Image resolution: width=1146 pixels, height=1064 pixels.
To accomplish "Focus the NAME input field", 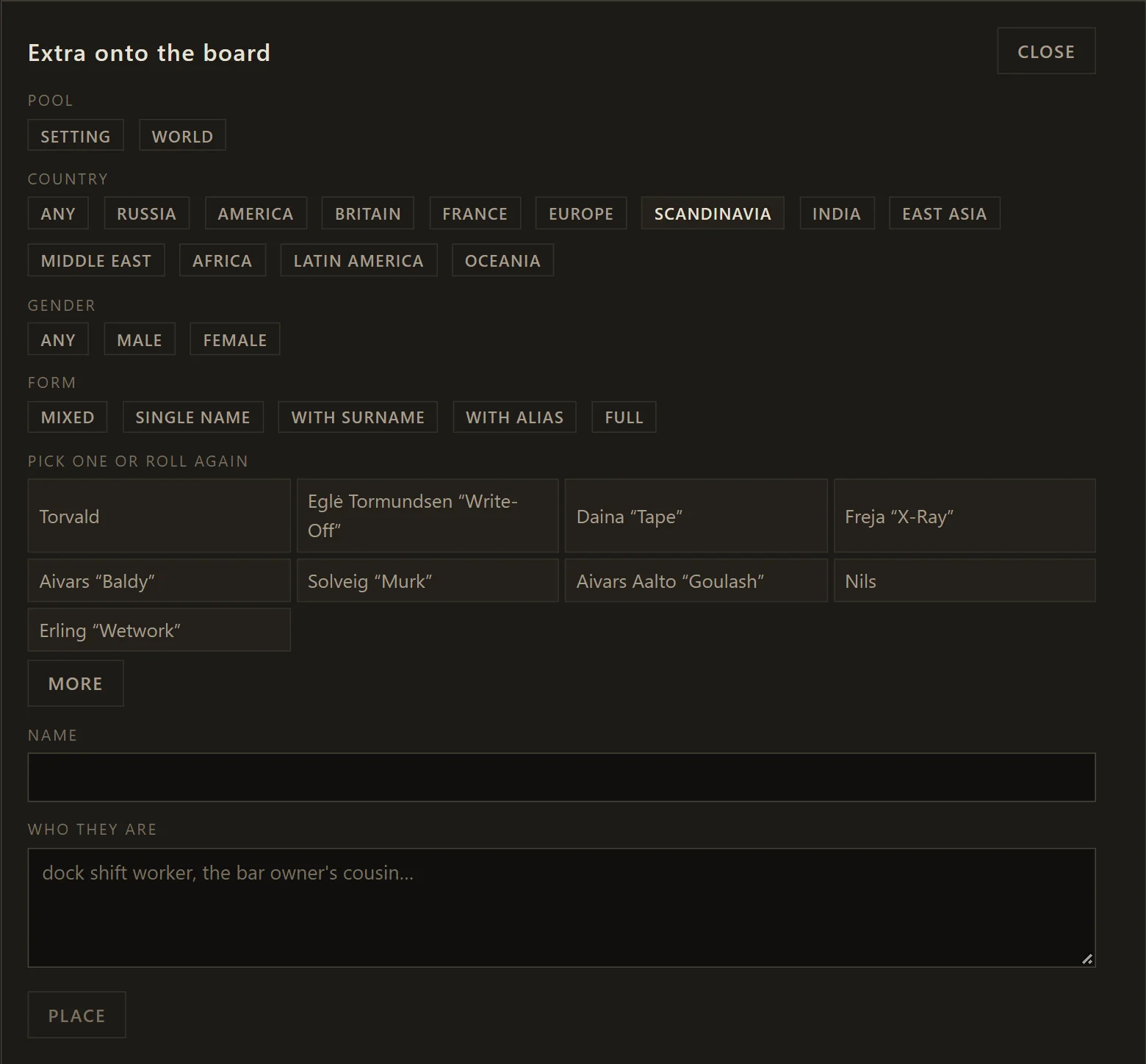I will pyautogui.click(x=561, y=777).
